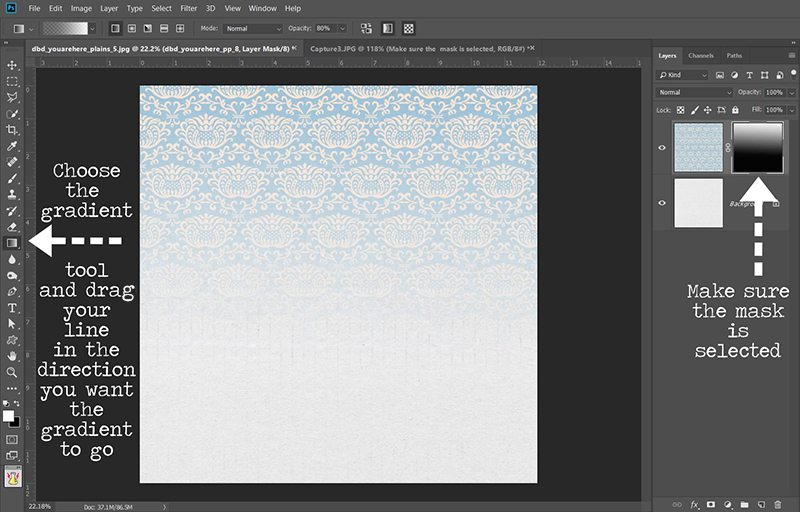Switch to the Channels tab

701,56
